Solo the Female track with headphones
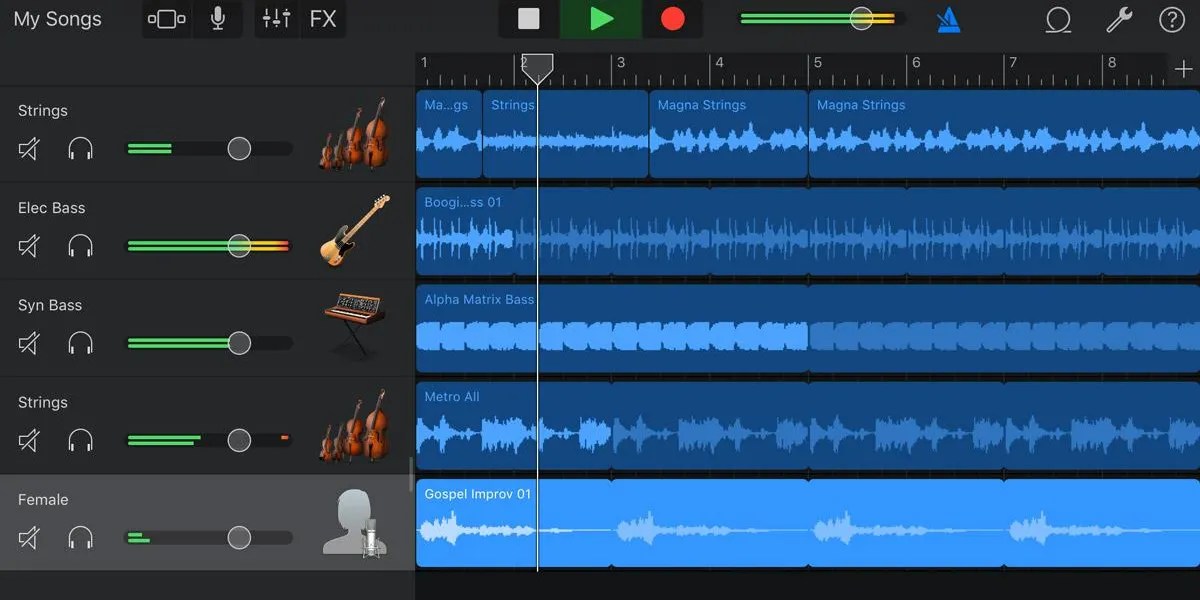The image size is (1200, 600). (80, 538)
